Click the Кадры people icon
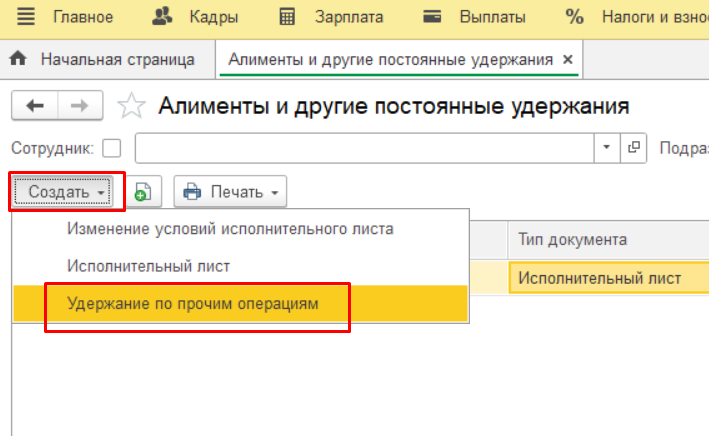The width and height of the screenshot is (709, 436). click(x=162, y=17)
